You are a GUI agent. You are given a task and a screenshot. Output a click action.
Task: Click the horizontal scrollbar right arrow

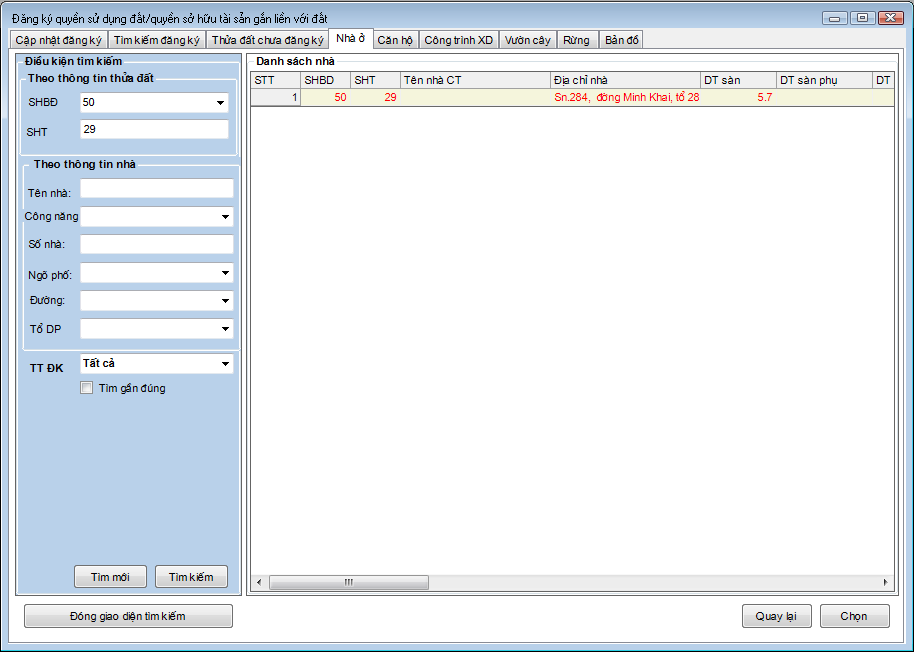click(885, 582)
